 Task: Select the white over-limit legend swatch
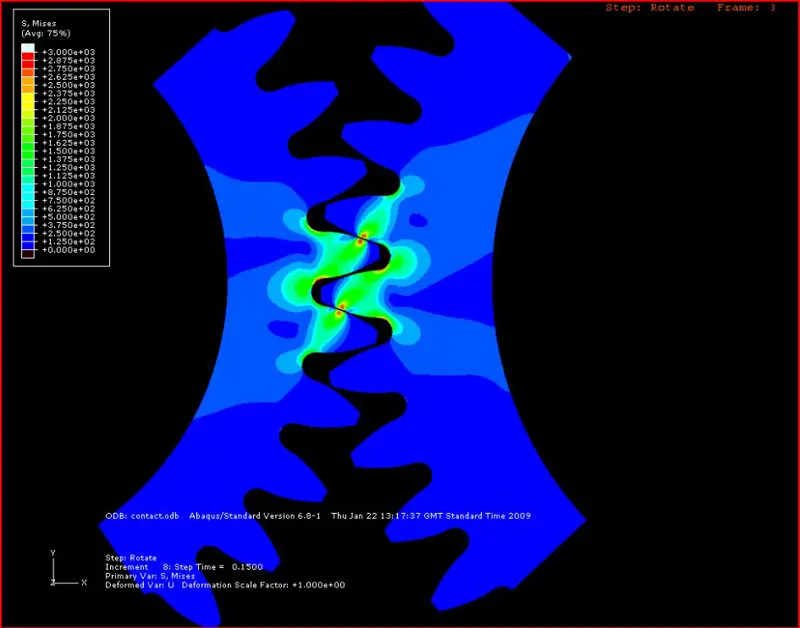(28, 48)
